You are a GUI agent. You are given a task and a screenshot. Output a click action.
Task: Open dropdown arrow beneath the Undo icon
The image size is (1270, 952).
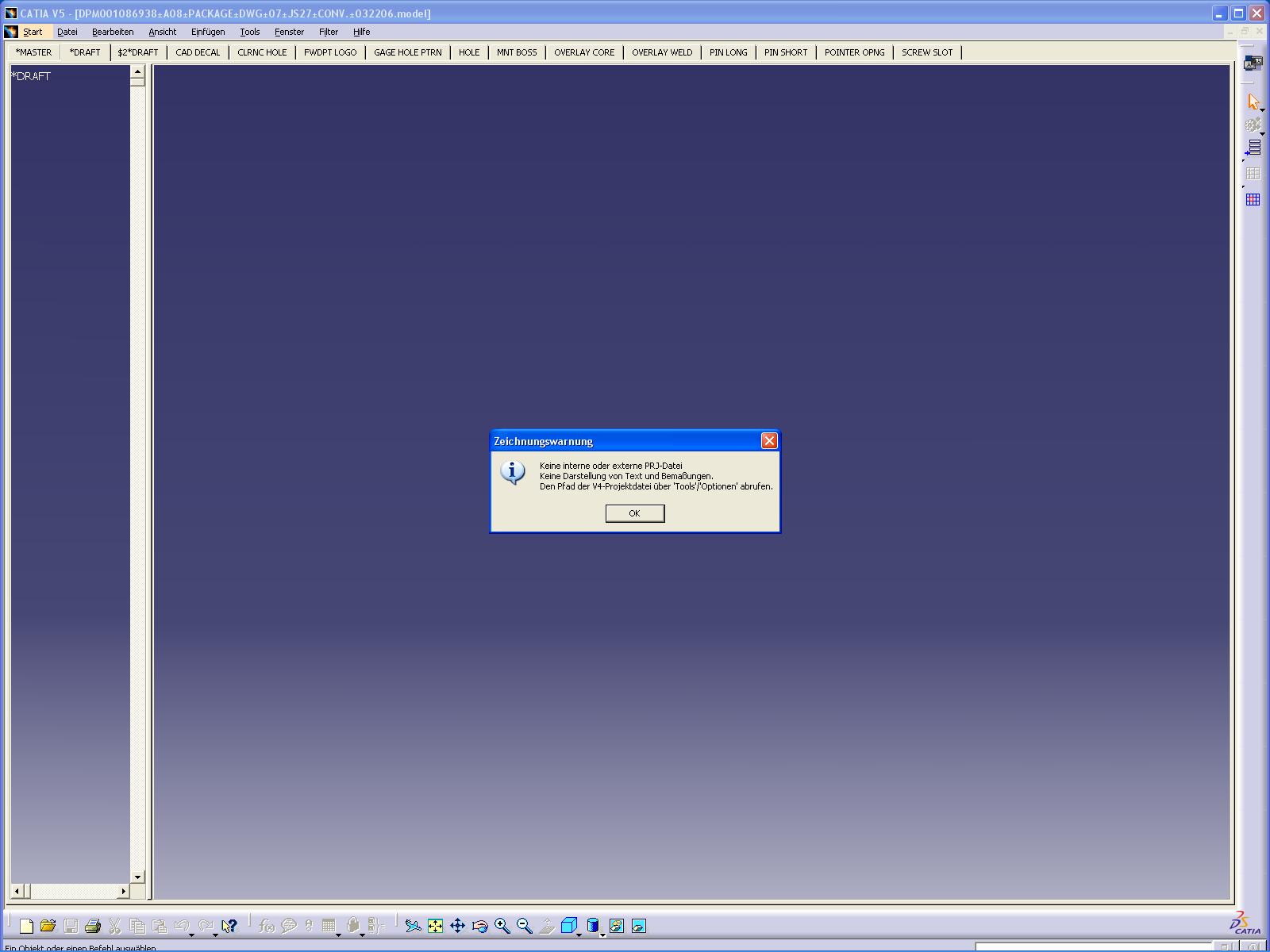[191, 935]
